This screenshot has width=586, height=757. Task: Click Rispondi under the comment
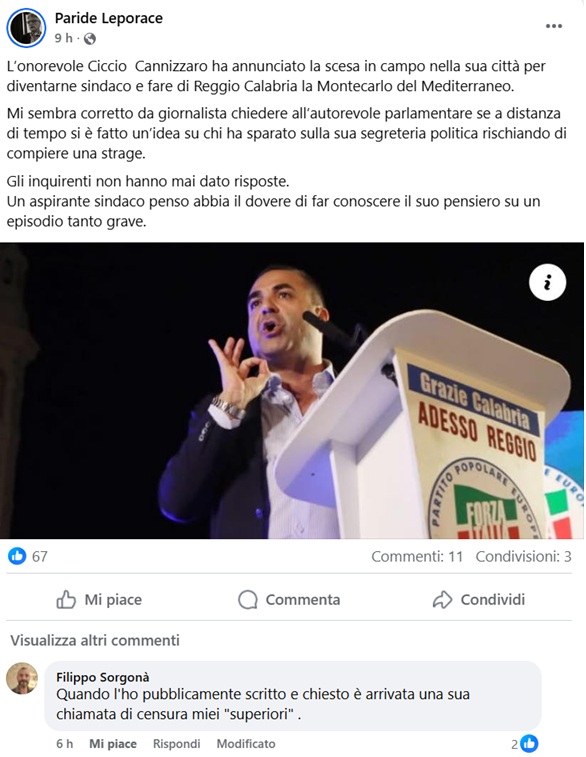click(x=177, y=743)
